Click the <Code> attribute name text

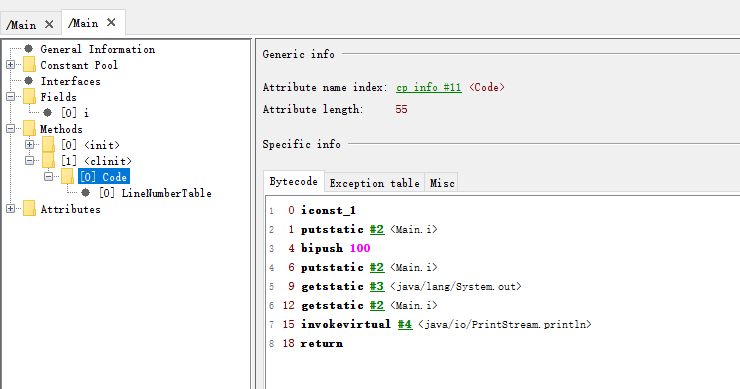coord(487,87)
